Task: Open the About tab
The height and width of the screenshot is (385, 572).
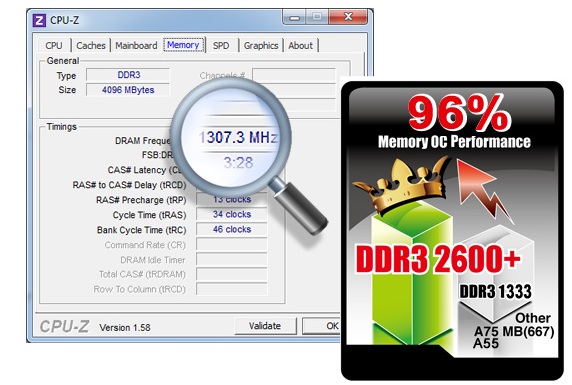Action: (x=301, y=46)
